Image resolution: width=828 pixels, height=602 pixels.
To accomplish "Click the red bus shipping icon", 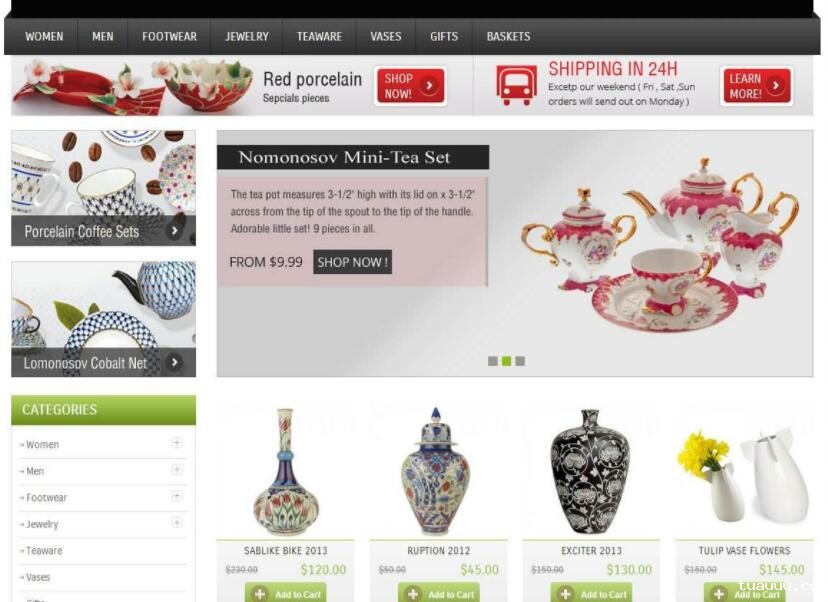I will pyautogui.click(x=516, y=85).
